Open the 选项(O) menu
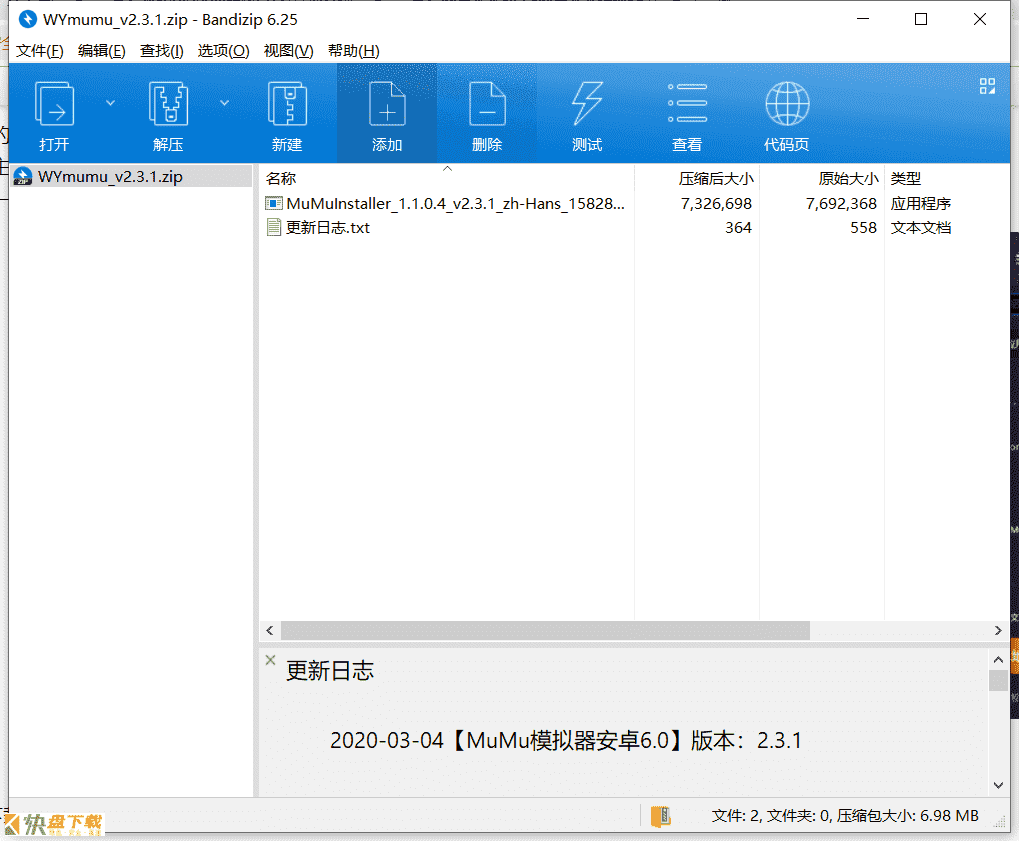The height and width of the screenshot is (841, 1019). [224, 51]
